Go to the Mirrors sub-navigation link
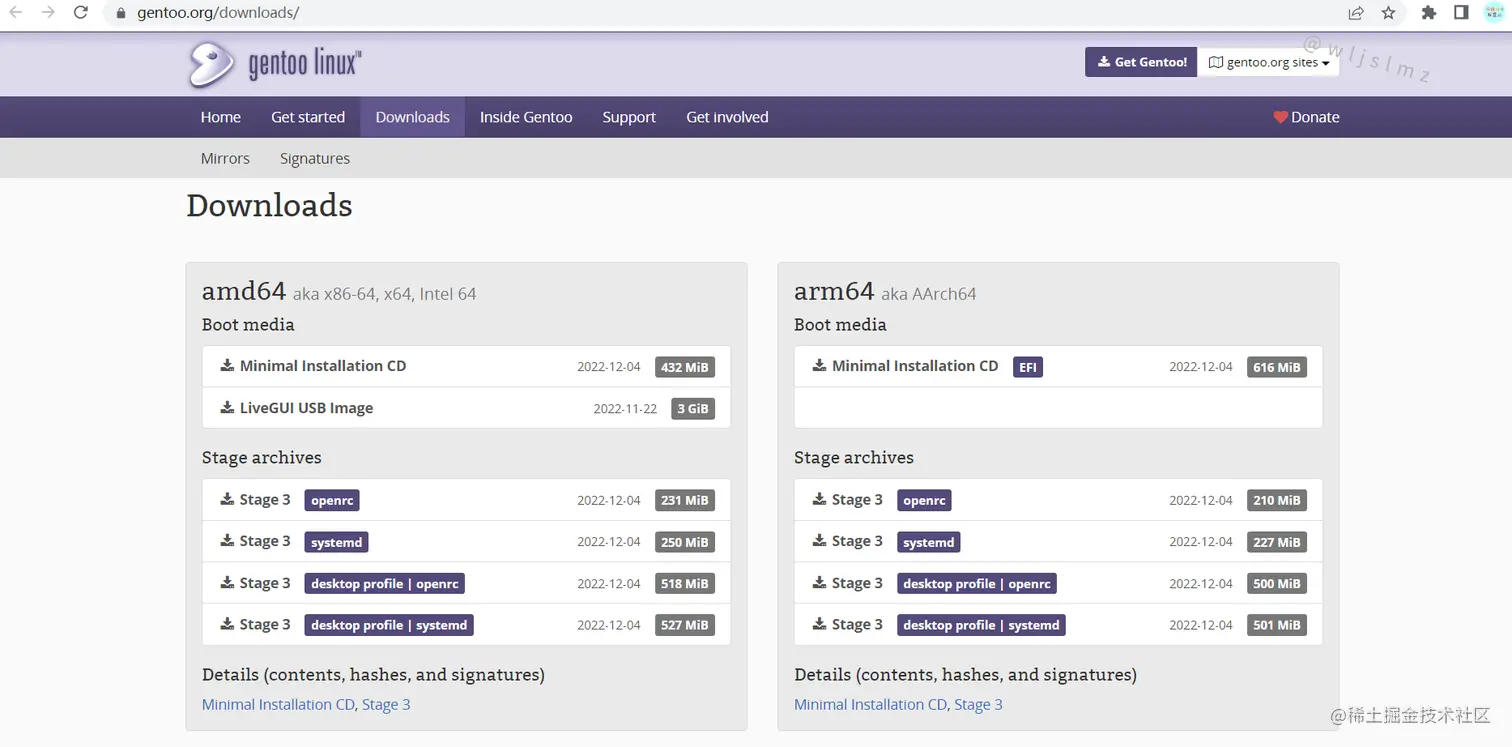This screenshot has width=1512, height=747. point(225,158)
